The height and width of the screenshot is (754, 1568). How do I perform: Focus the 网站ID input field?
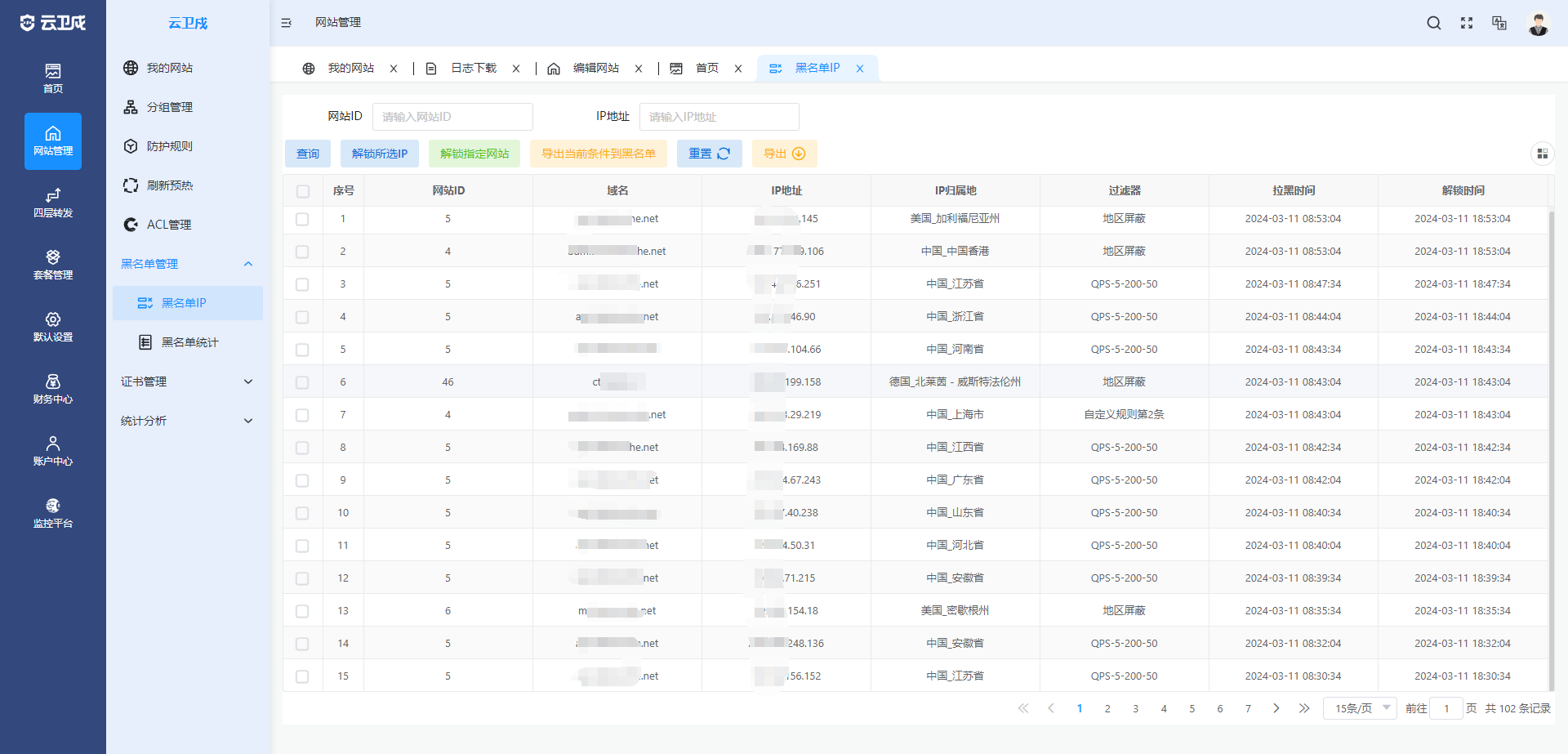452,117
